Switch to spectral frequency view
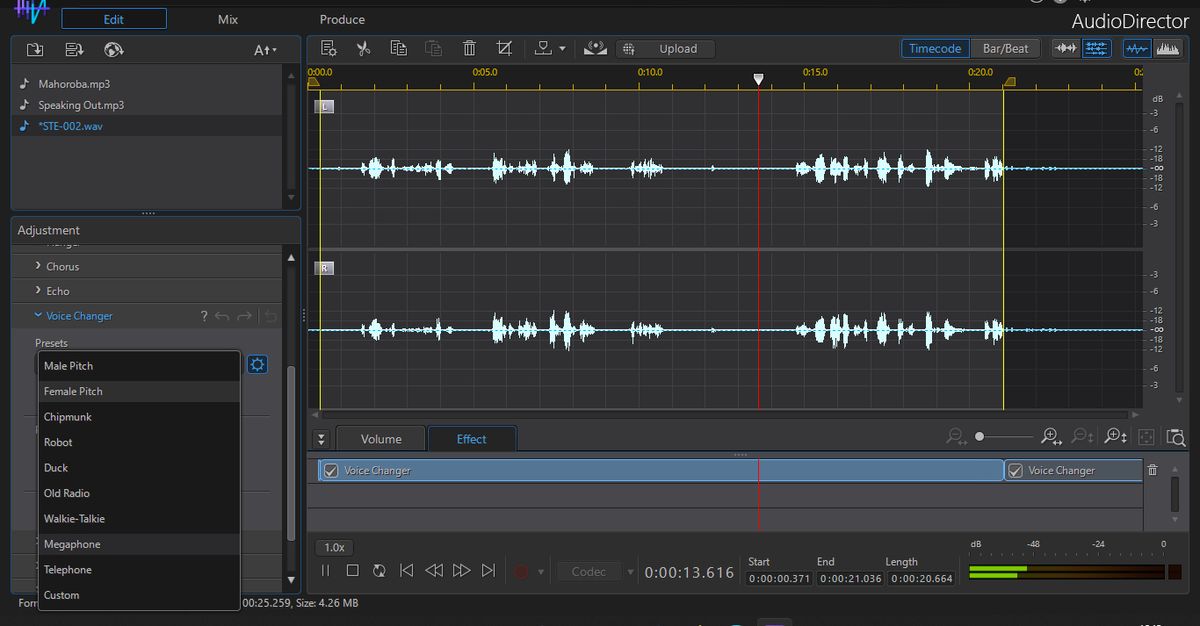 [1168, 48]
